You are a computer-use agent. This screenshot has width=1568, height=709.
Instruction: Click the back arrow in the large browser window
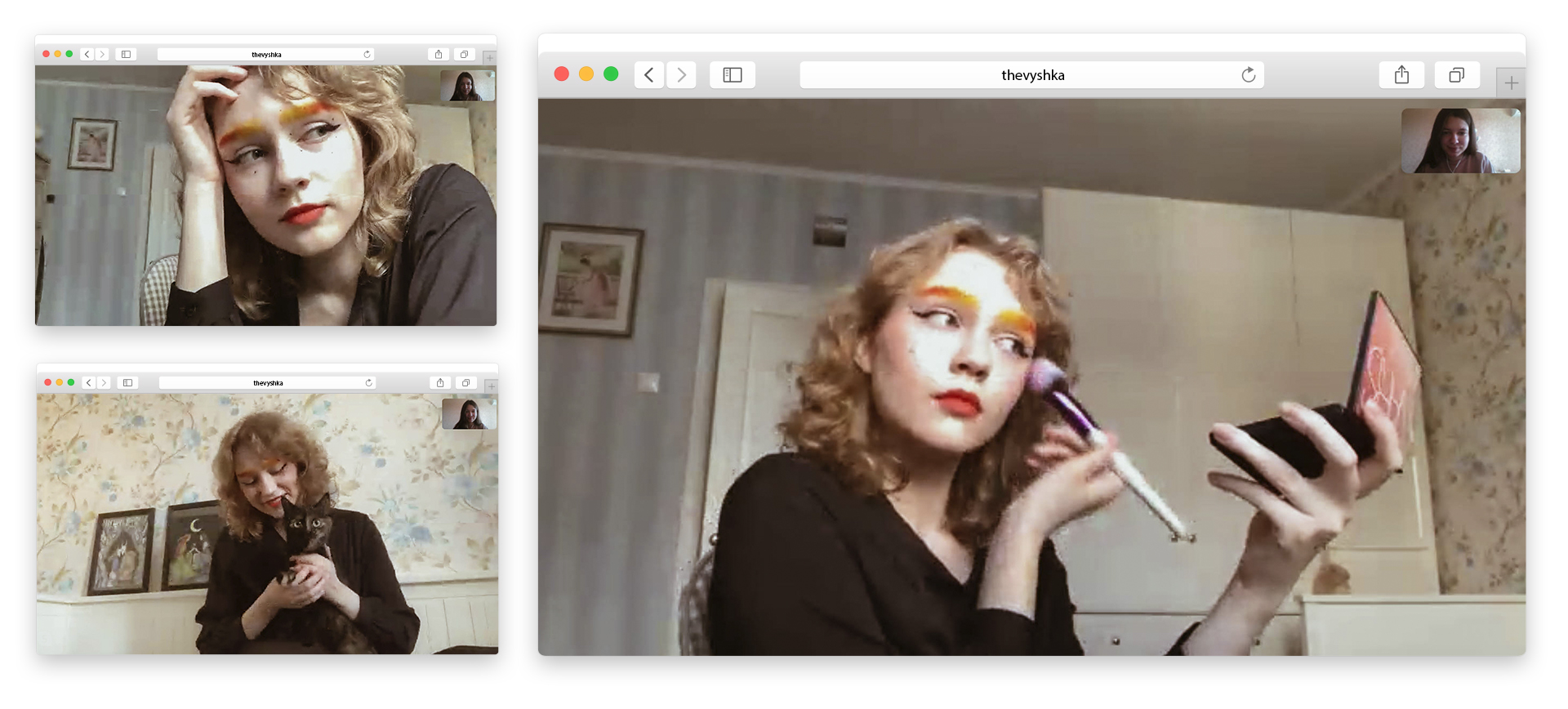point(648,75)
